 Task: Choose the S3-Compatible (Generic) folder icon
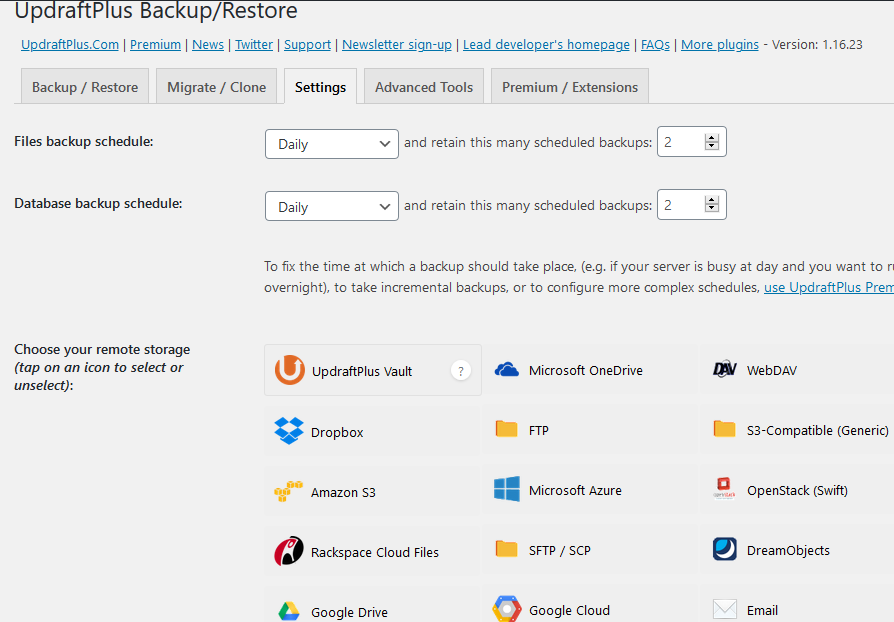724,429
